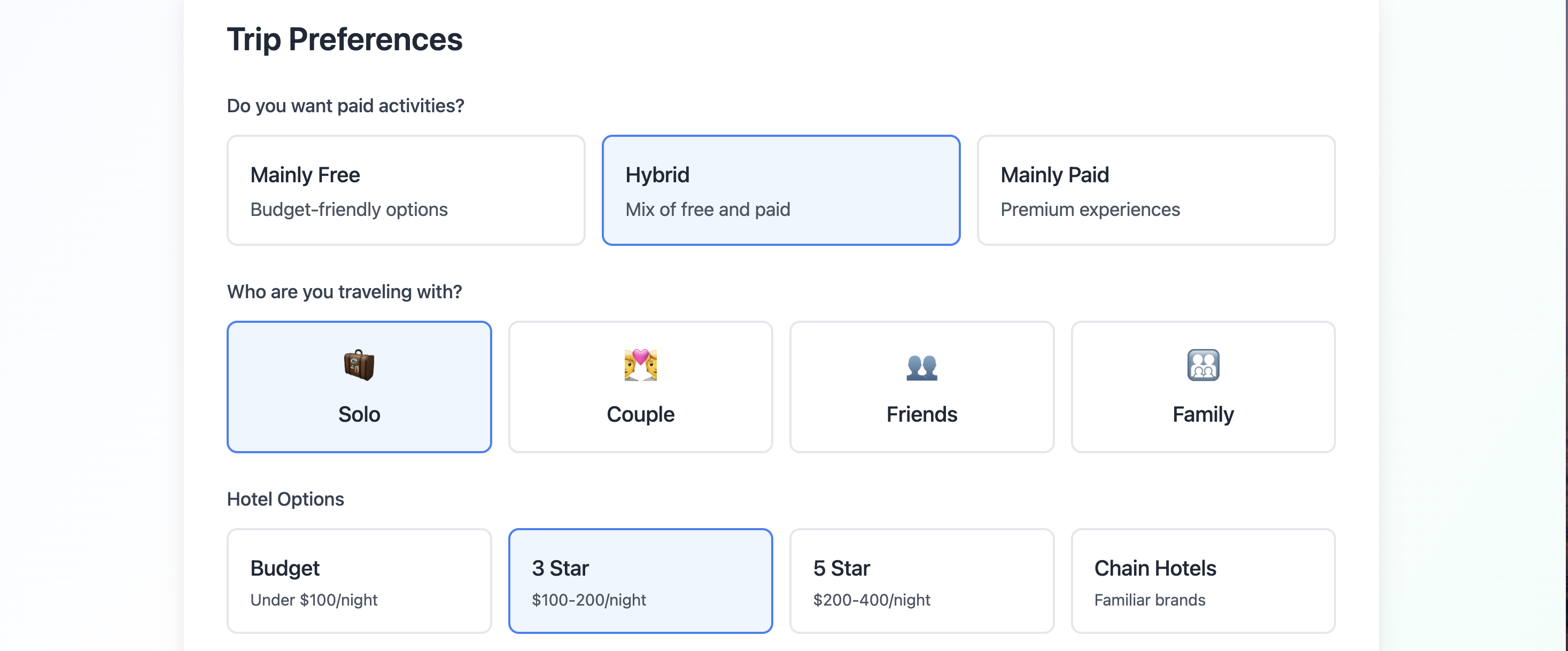Image resolution: width=1568 pixels, height=651 pixels.
Task: Select the 3 Star hotel card
Action: click(640, 581)
